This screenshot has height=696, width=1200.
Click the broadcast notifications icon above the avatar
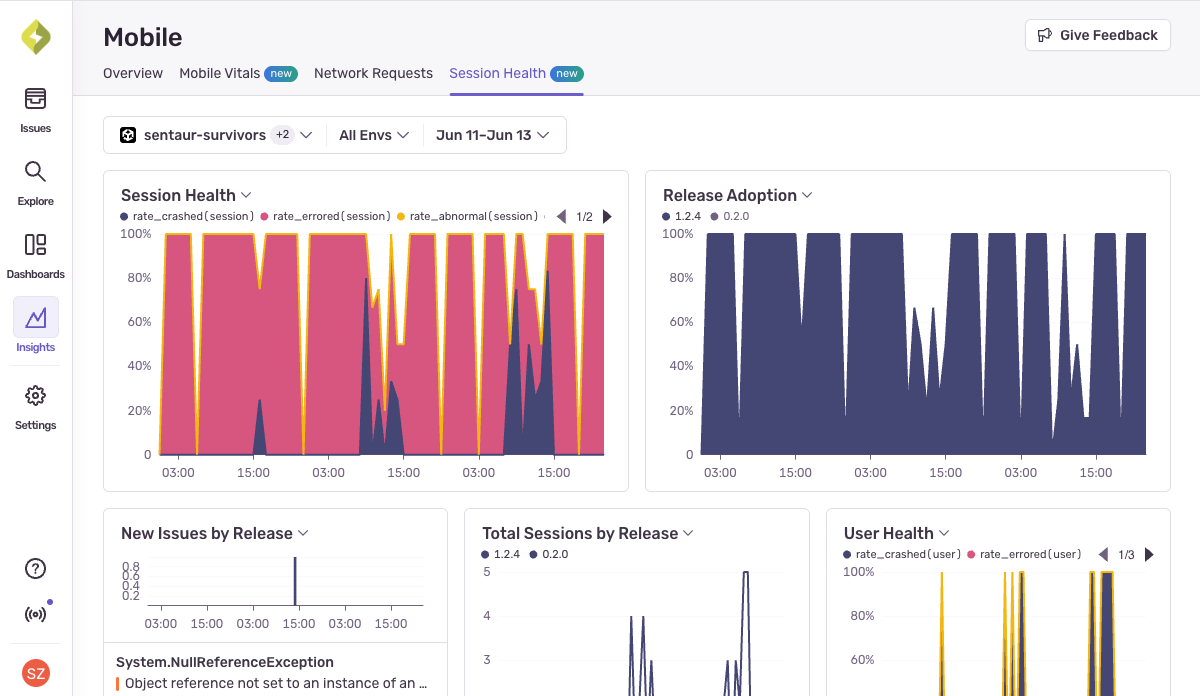coord(35,614)
